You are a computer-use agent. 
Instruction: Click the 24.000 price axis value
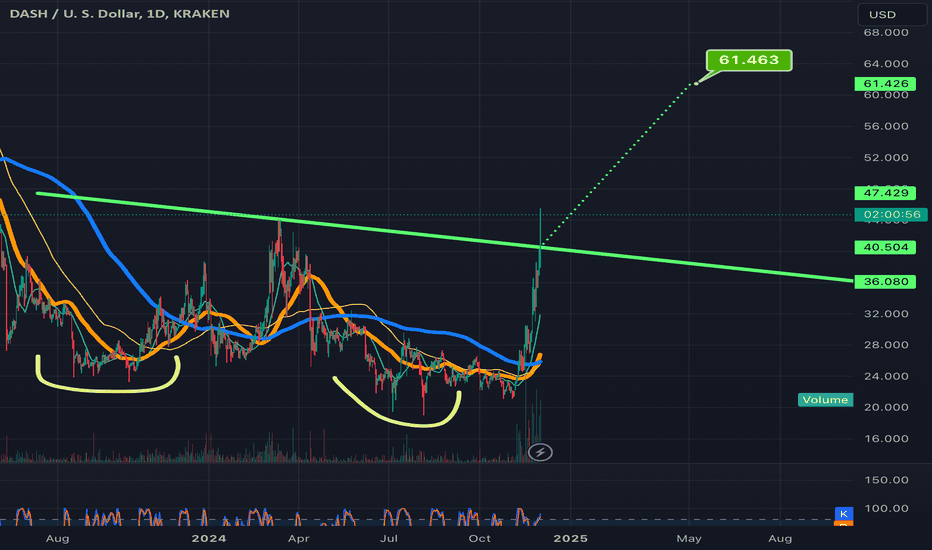pyautogui.click(x=886, y=376)
